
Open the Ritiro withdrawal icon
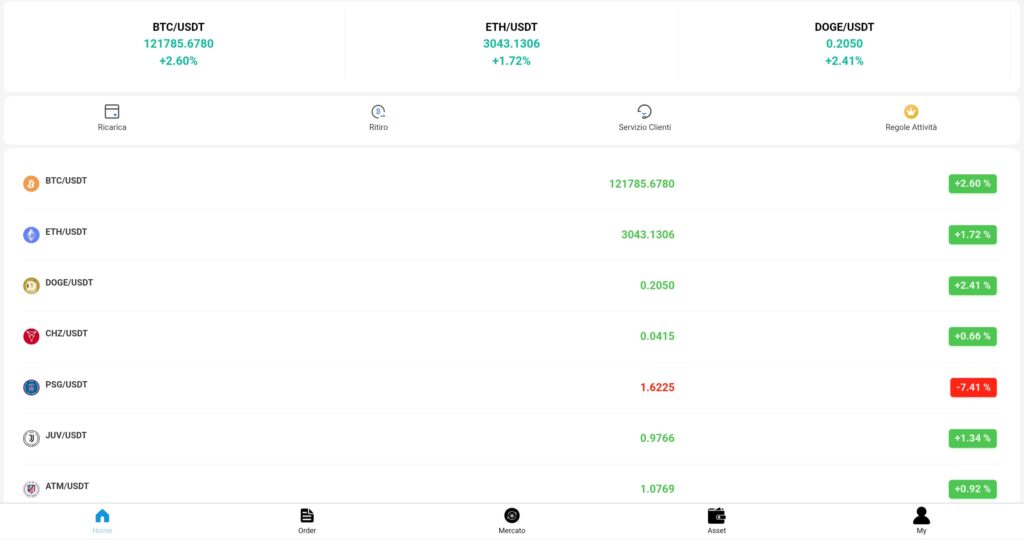378,112
